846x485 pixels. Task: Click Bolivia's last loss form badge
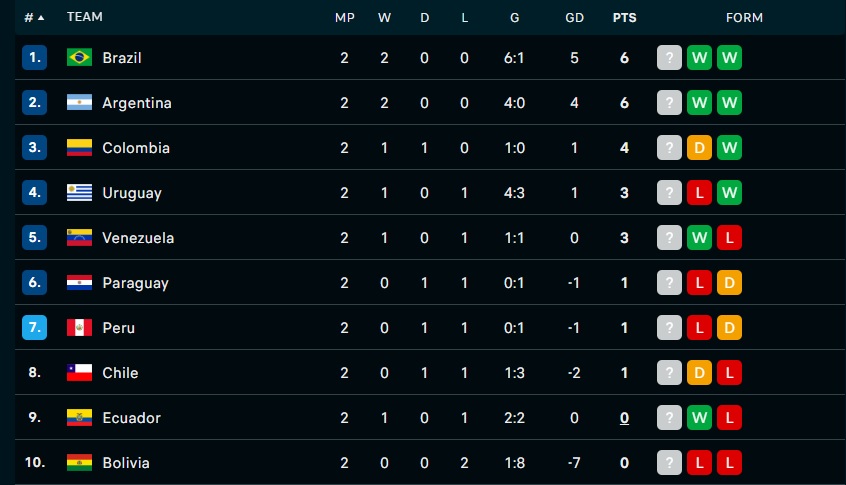coord(729,462)
